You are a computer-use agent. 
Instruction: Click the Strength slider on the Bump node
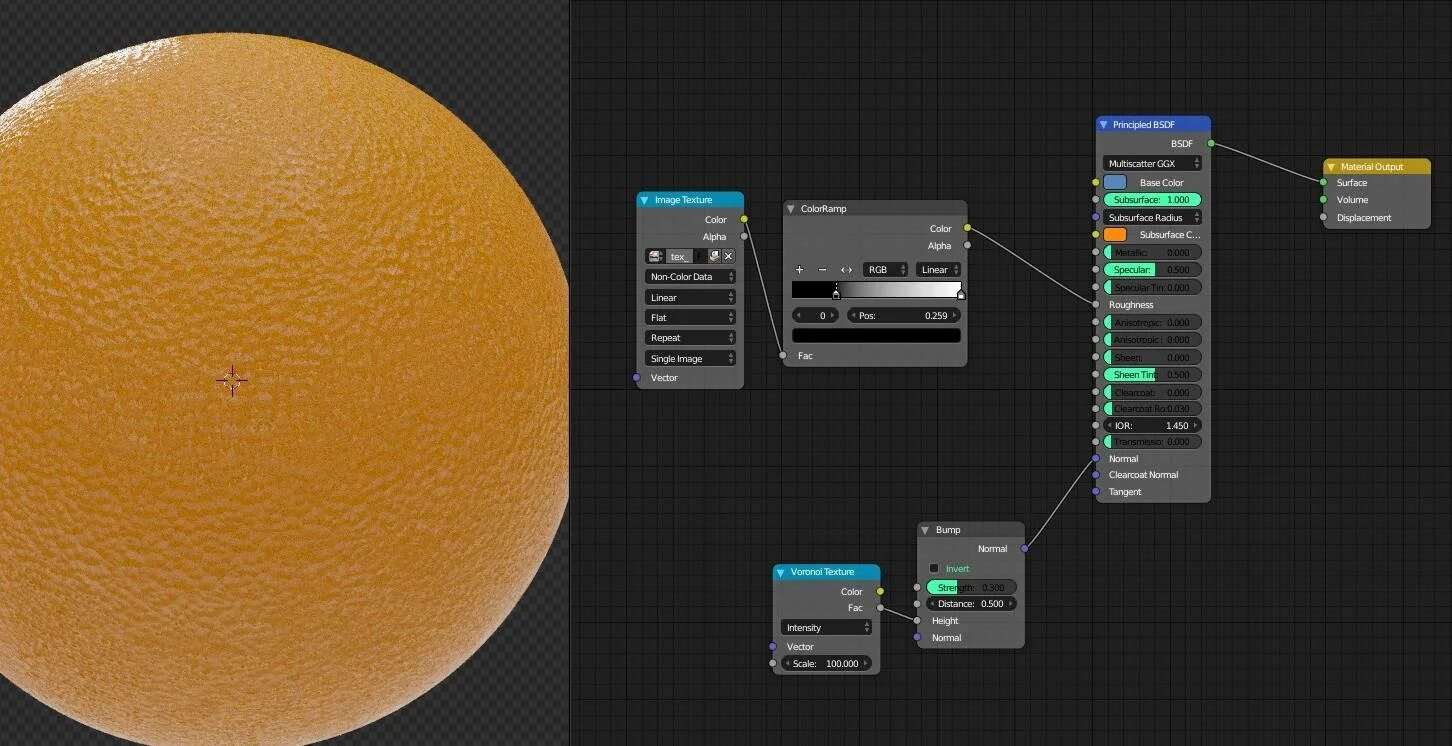pyautogui.click(x=970, y=587)
